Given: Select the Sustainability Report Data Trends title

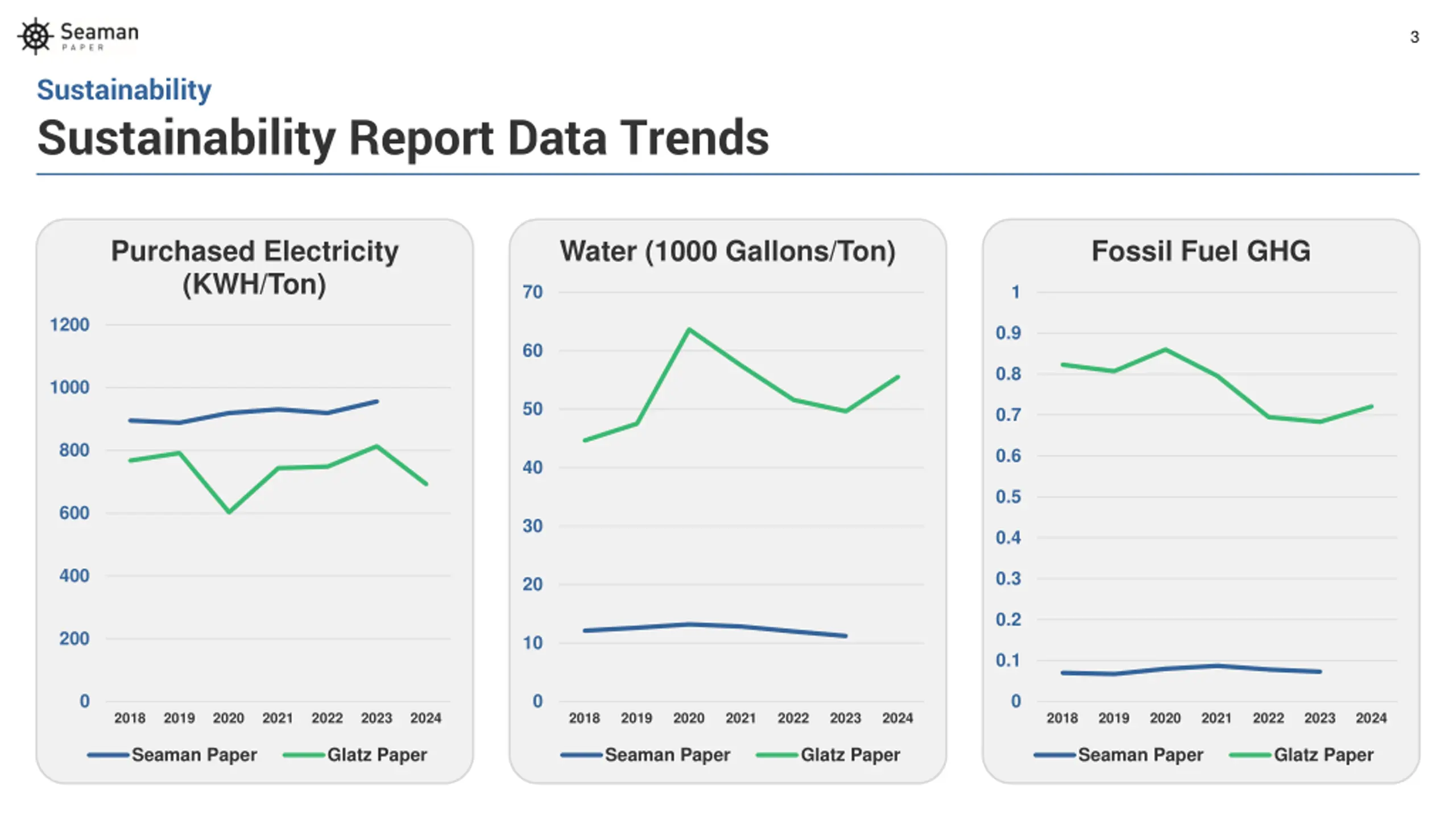Looking at the screenshot, I should pyautogui.click(x=403, y=138).
